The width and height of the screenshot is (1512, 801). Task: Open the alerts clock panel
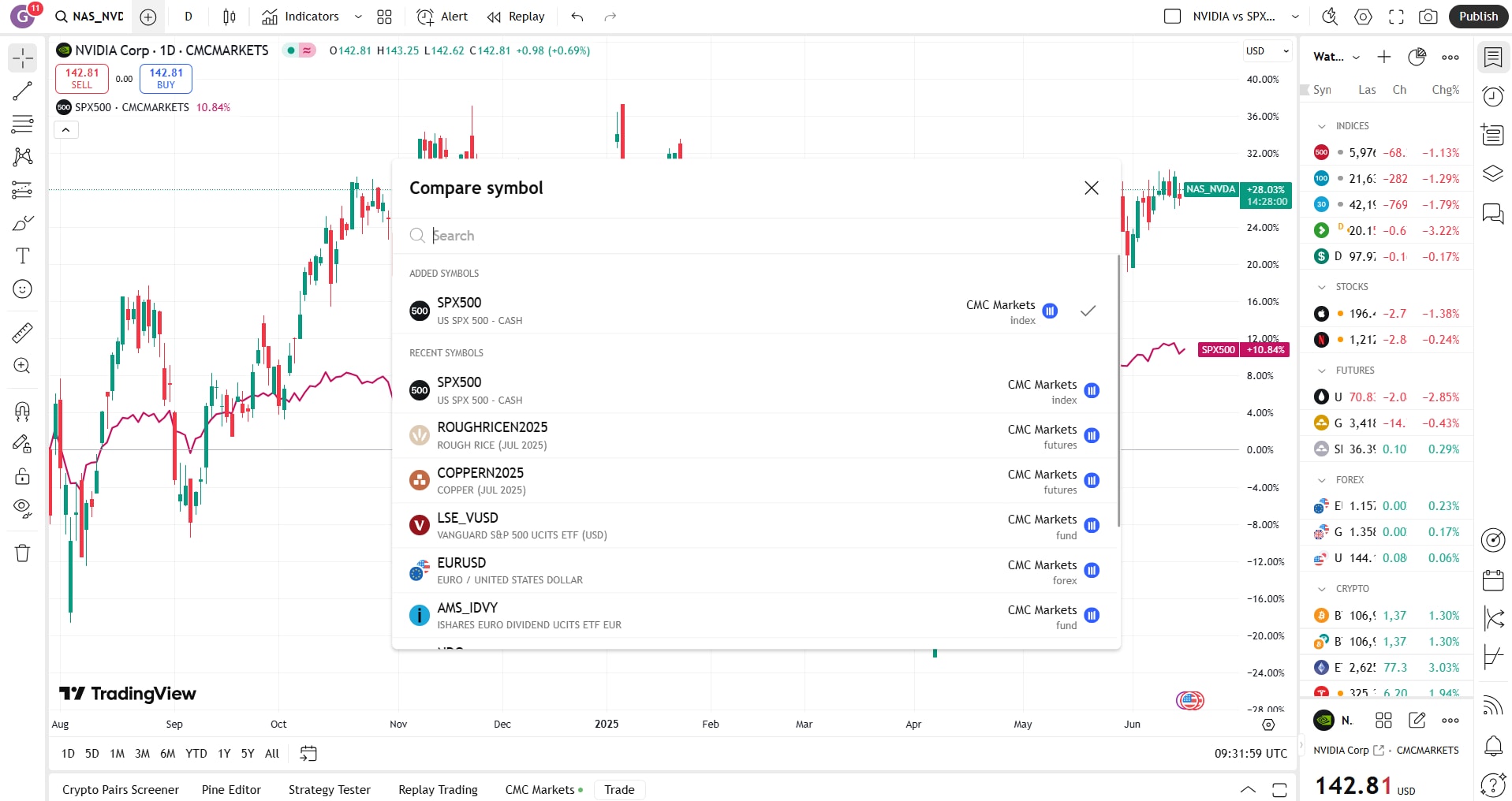pos(1493,96)
